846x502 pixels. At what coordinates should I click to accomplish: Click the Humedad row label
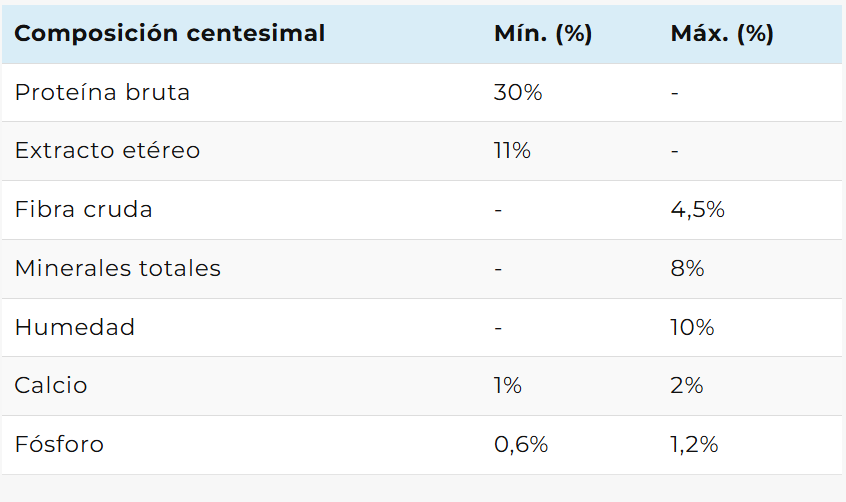[x=74, y=327]
